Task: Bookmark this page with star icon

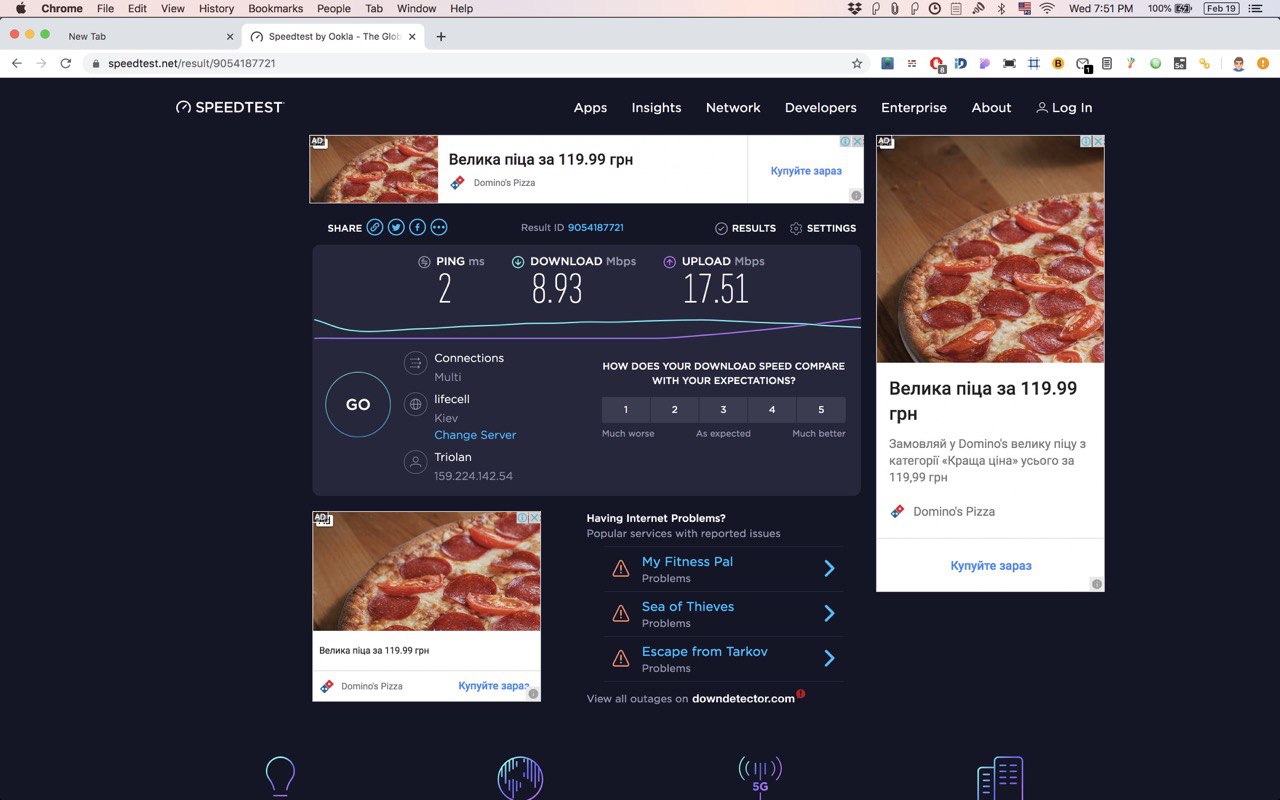Action: pyautogui.click(x=857, y=63)
